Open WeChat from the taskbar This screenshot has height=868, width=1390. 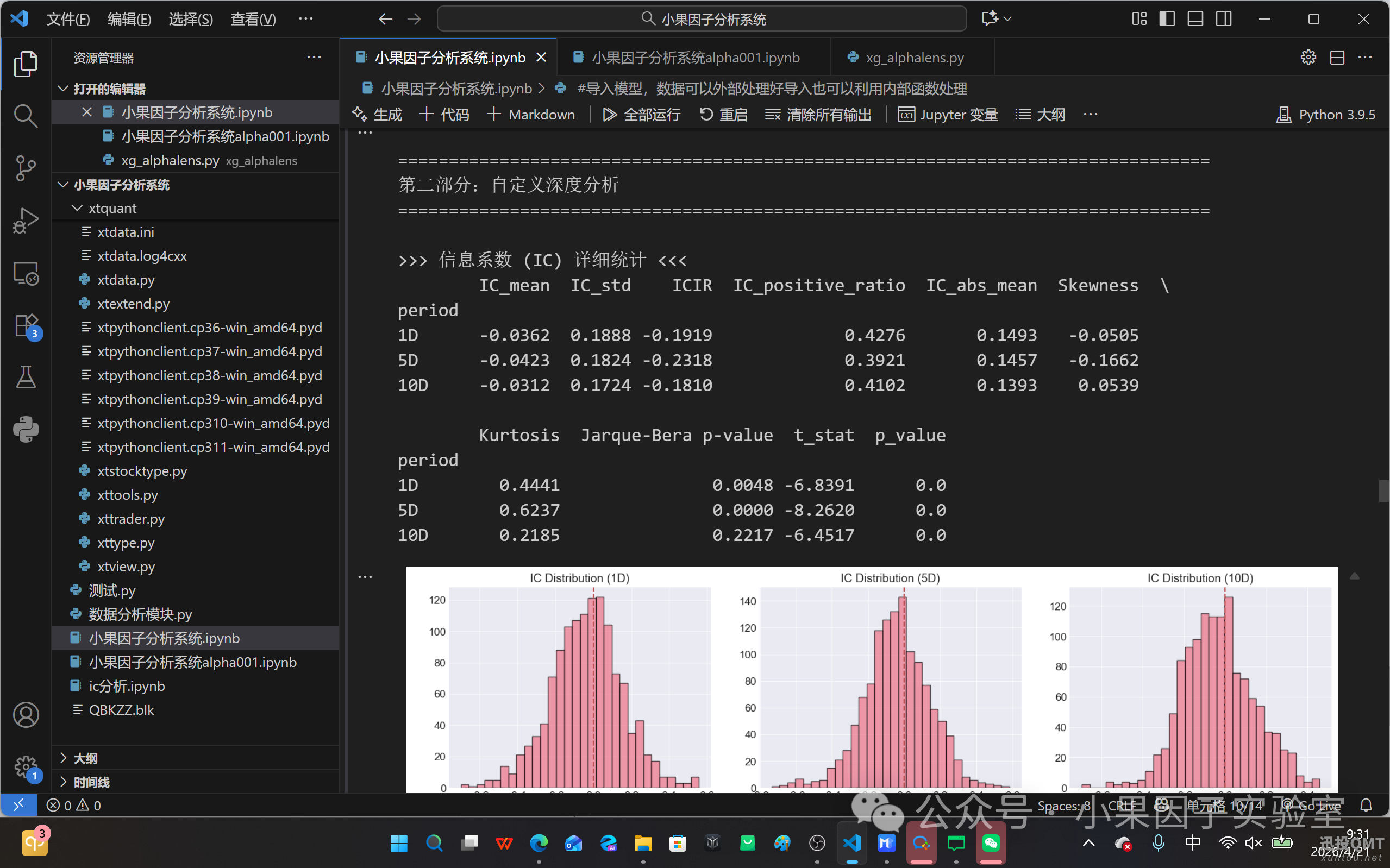[x=991, y=842]
